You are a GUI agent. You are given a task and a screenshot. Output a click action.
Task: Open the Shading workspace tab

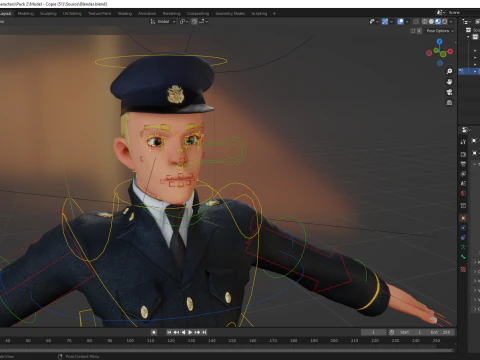pos(125,14)
